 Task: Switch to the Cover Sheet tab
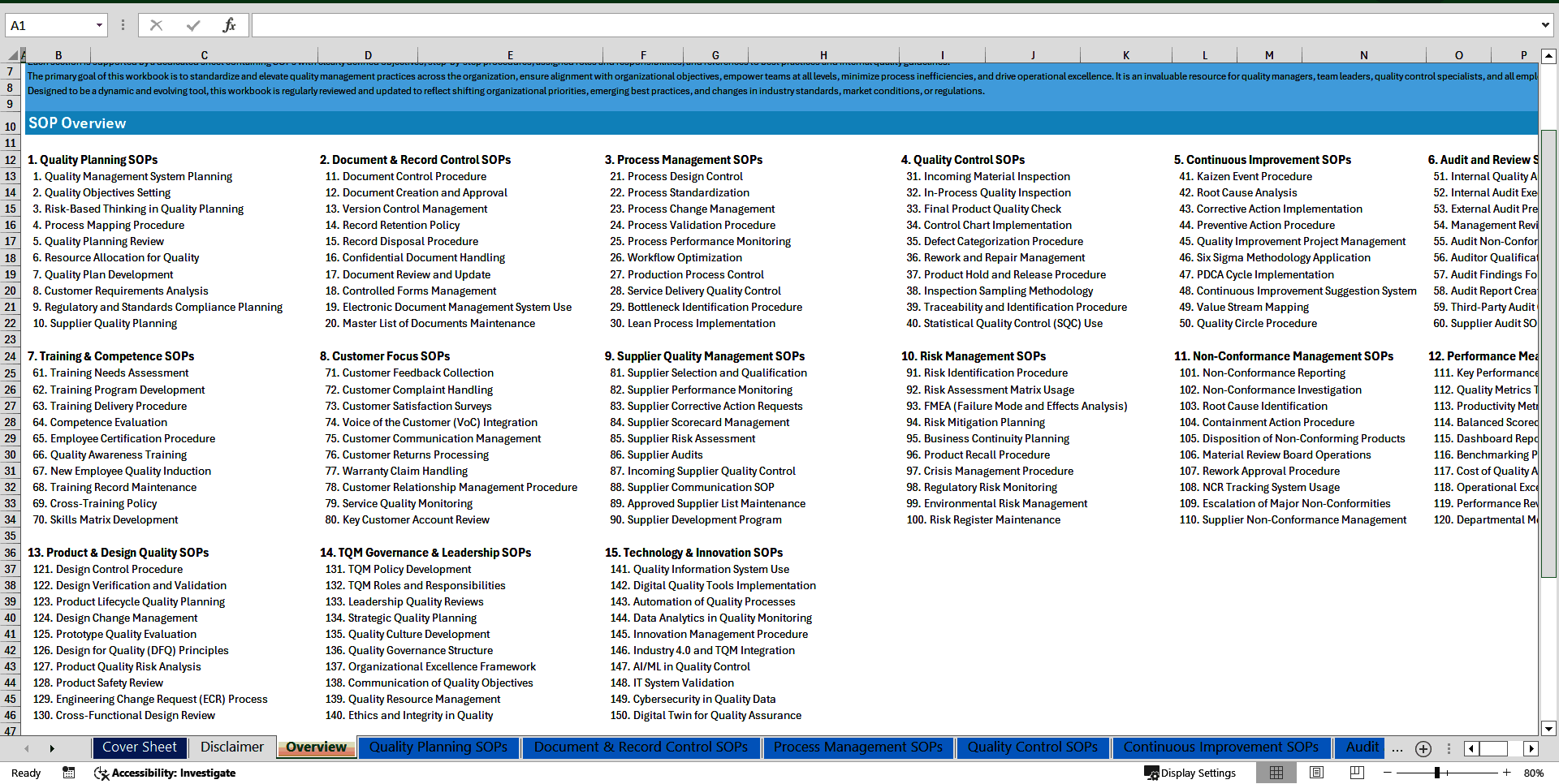(139, 747)
